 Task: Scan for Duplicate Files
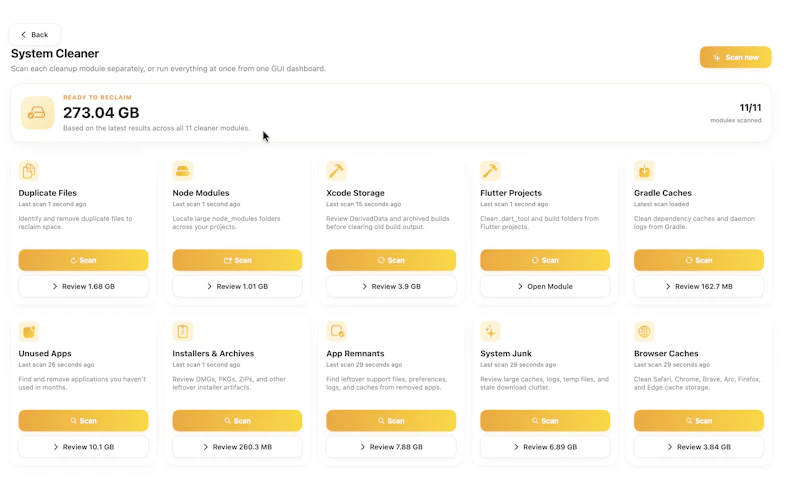pos(84,260)
